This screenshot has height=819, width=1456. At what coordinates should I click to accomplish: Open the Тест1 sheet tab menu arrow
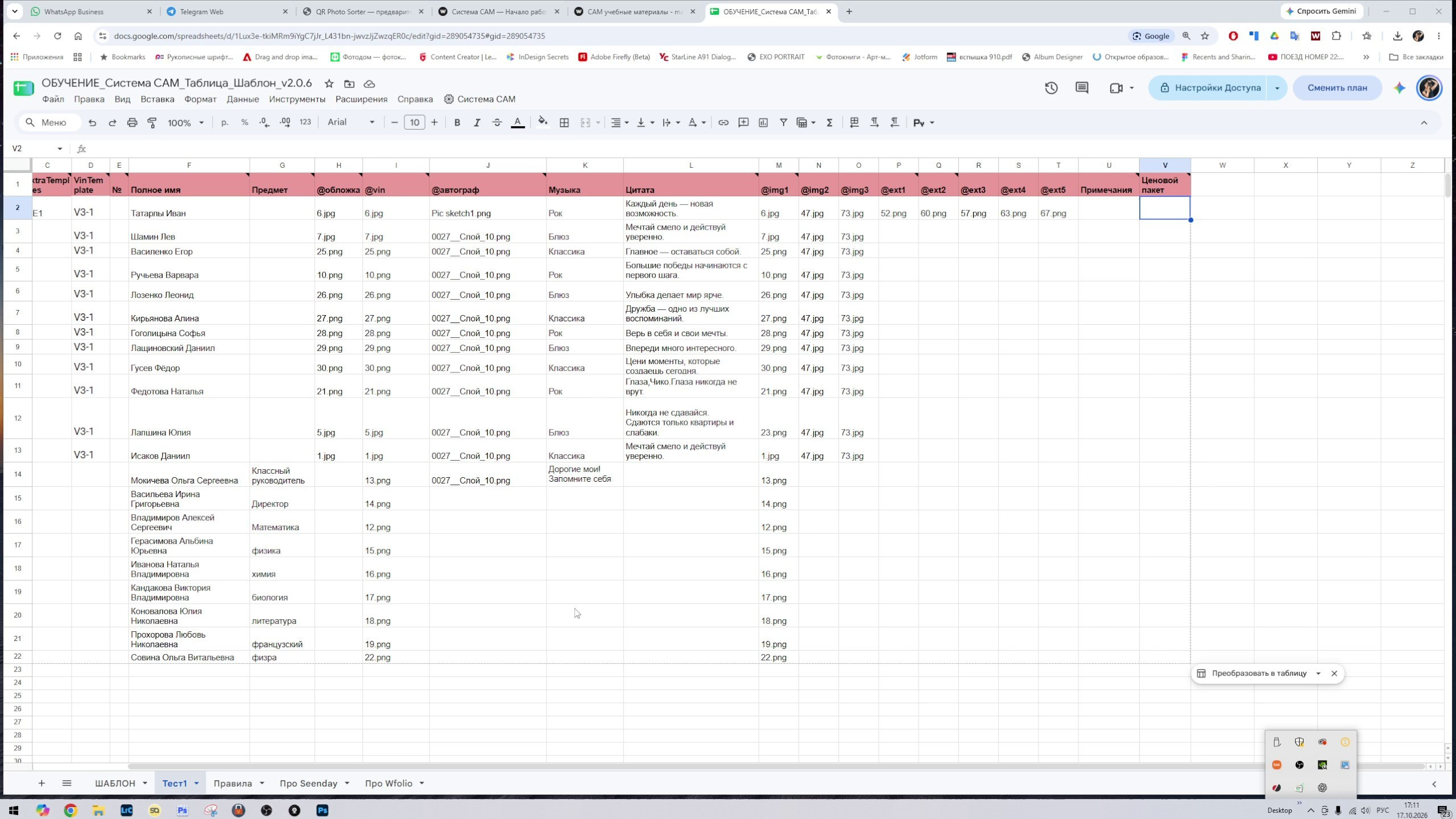coord(196,783)
